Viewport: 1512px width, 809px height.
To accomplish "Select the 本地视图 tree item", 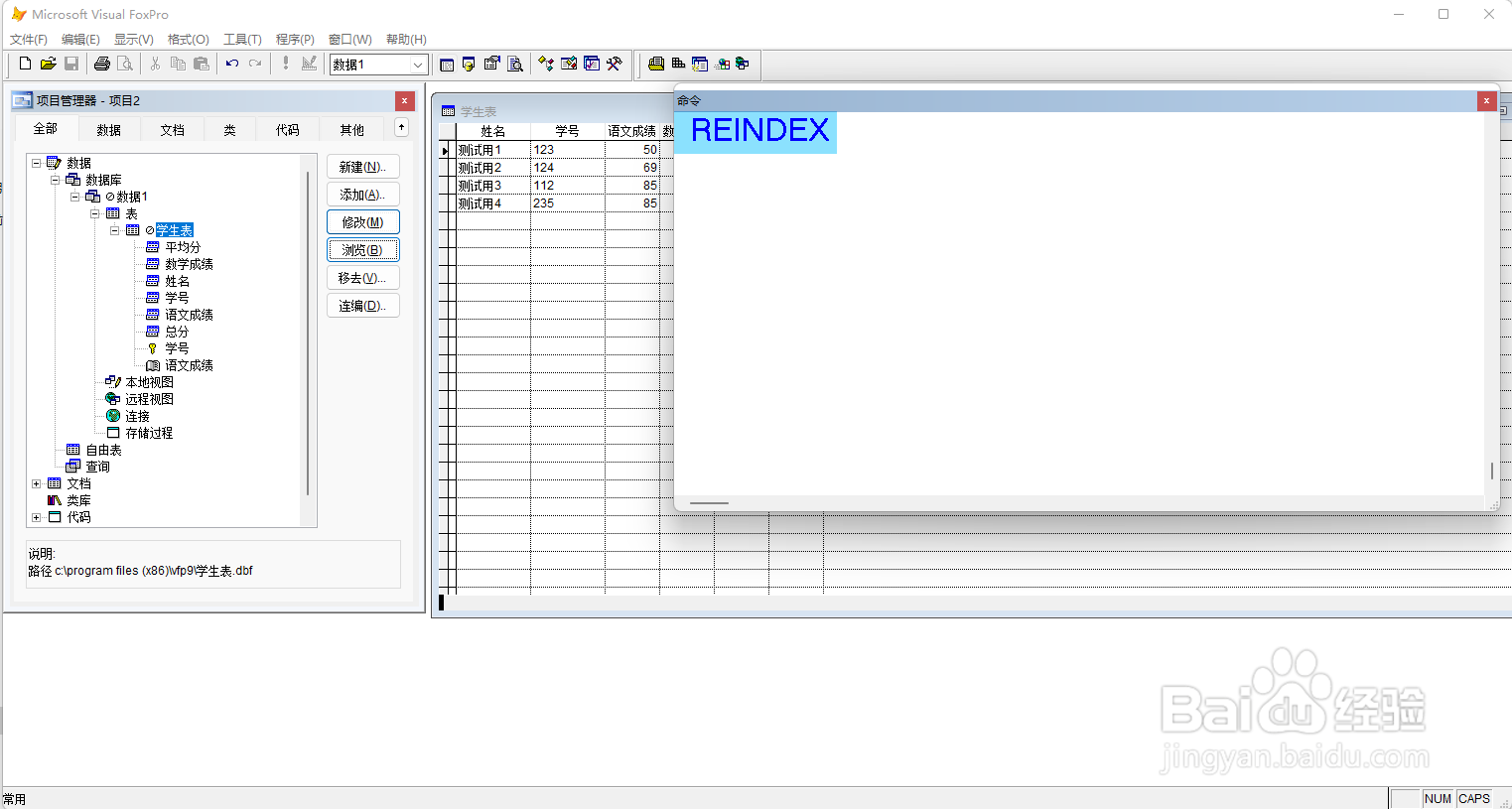I will tap(149, 382).
